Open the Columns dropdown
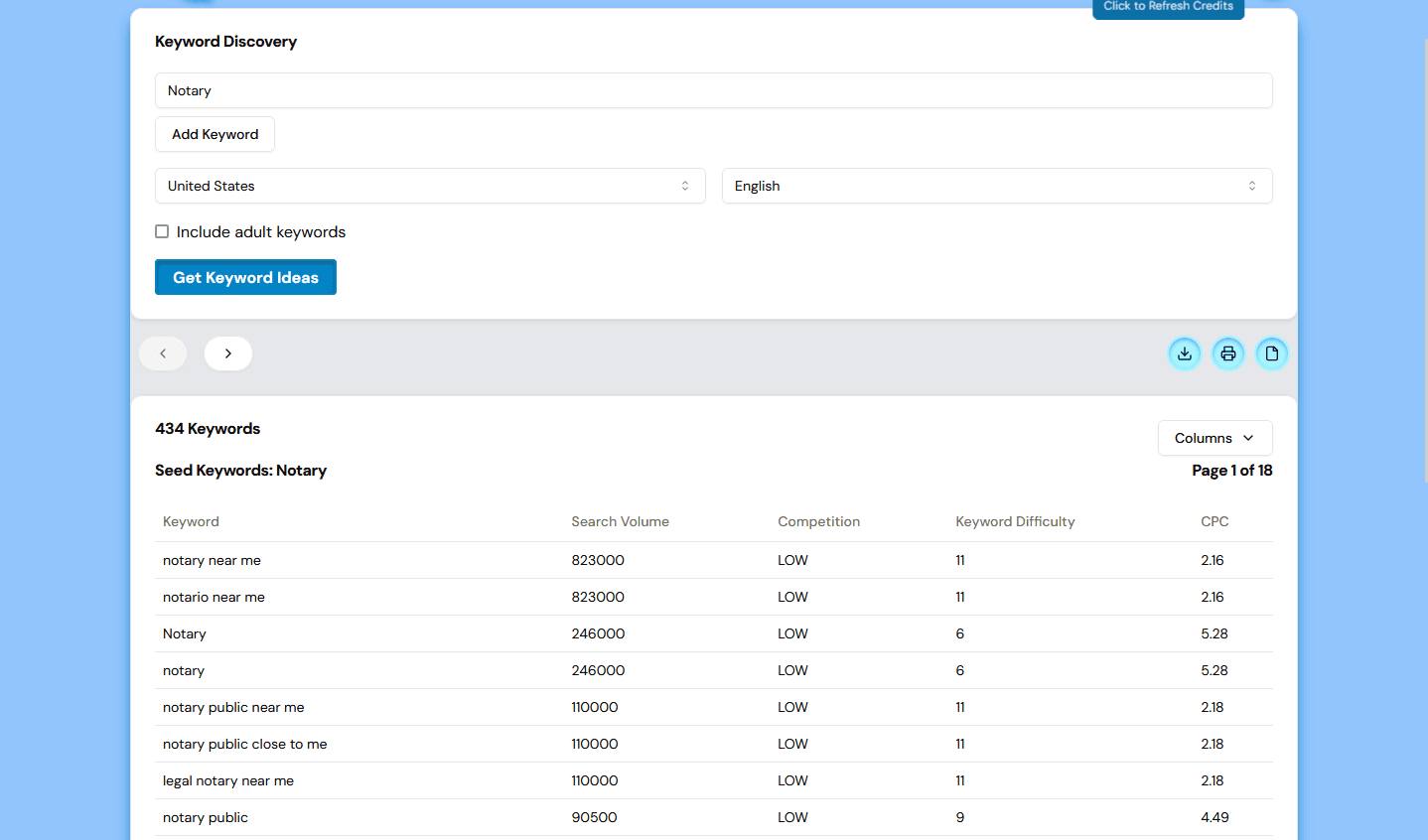Screen dimensions: 1428x840 point(1214,438)
